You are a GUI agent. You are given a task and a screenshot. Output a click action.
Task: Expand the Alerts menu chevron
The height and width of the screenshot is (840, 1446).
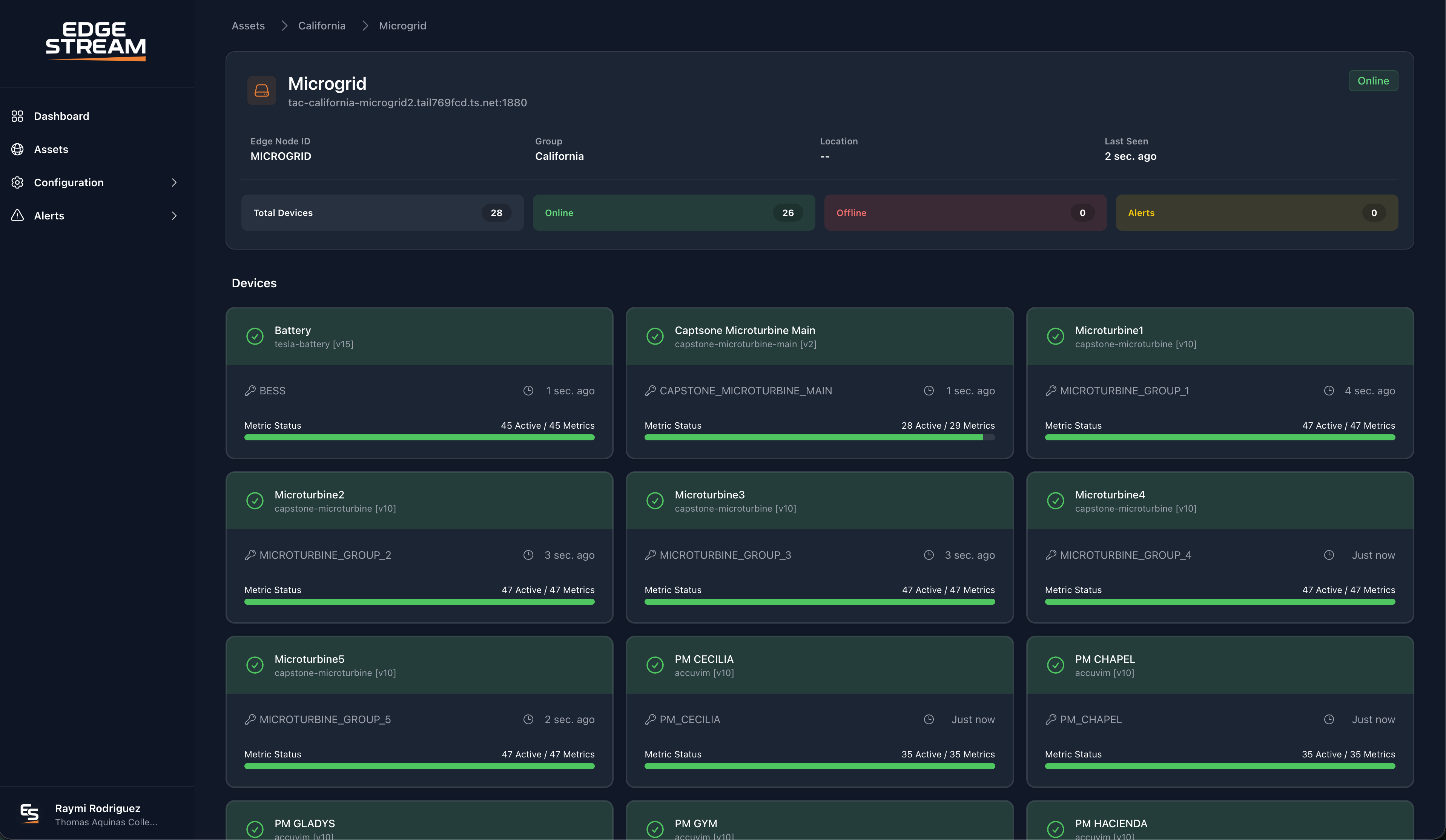click(174, 216)
